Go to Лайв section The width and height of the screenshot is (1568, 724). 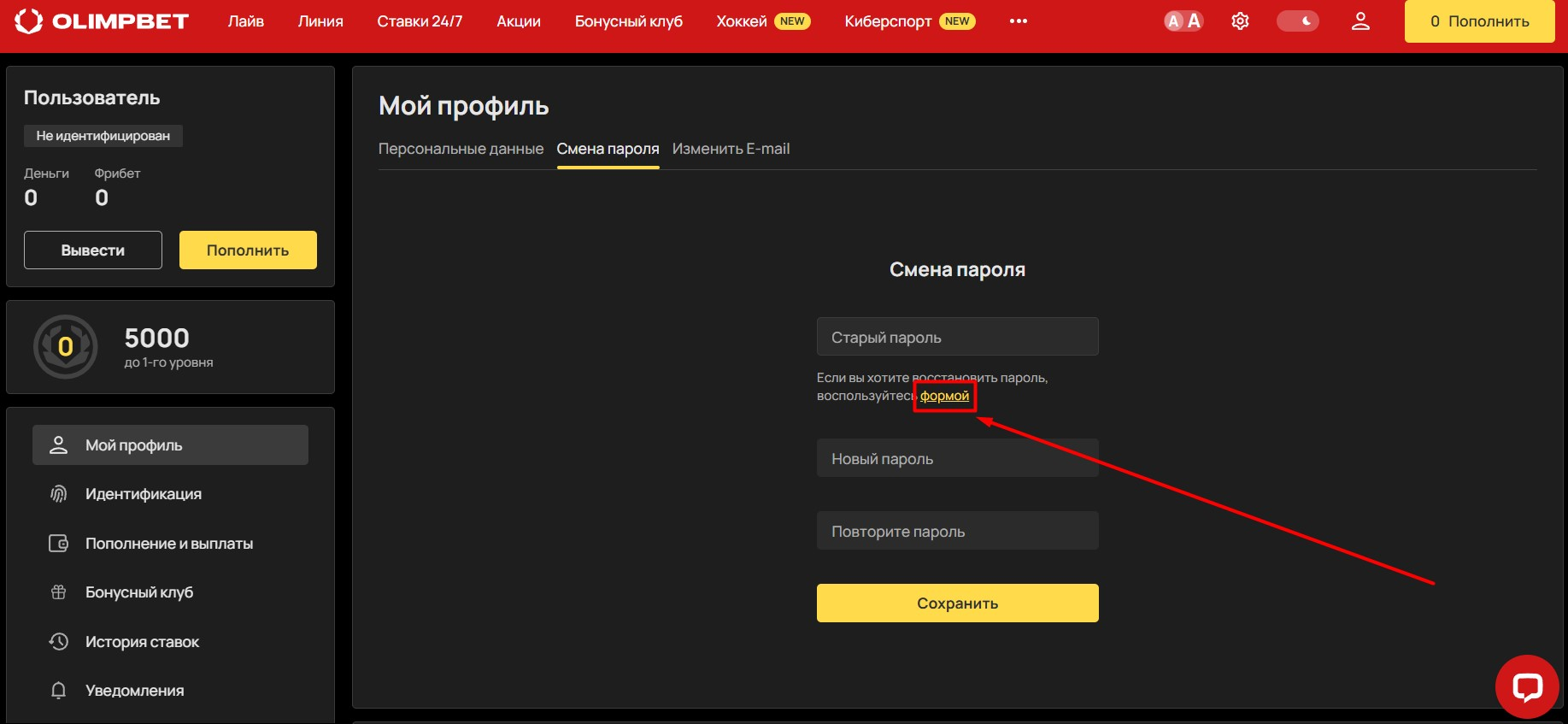(x=246, y=21)
